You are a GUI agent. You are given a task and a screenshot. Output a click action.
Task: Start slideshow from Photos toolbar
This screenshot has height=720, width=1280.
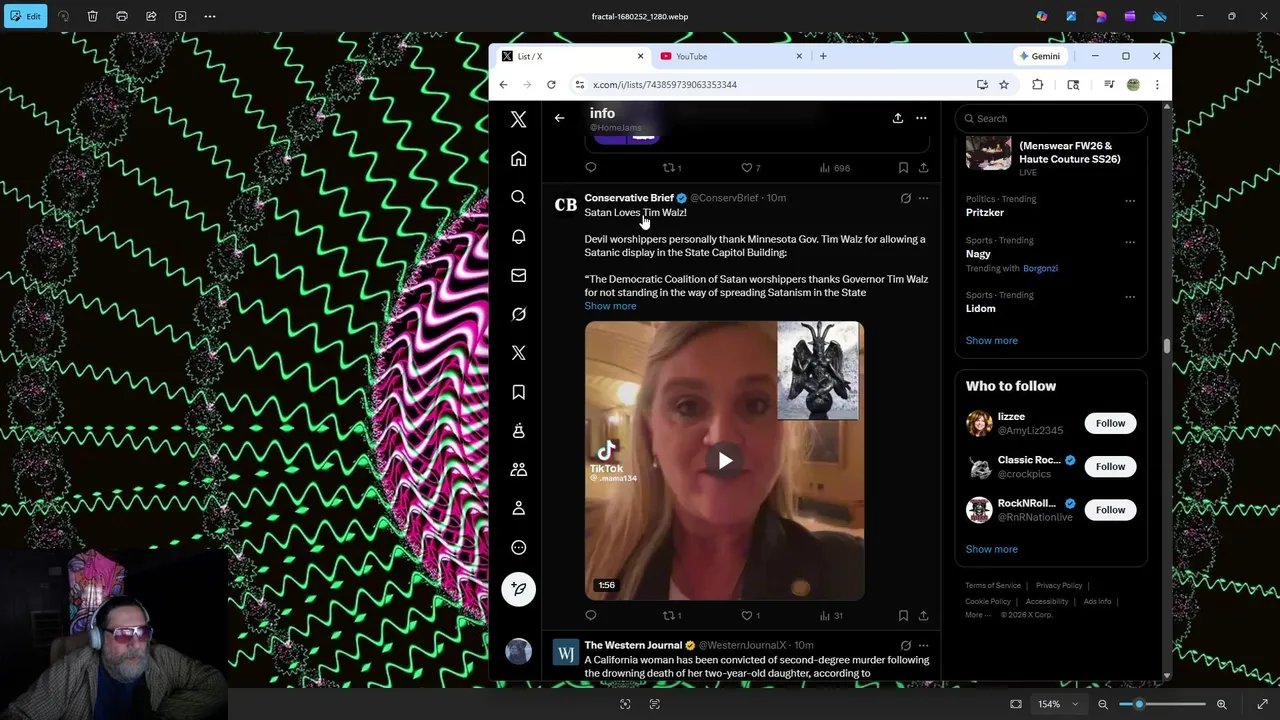pos(180,16)
